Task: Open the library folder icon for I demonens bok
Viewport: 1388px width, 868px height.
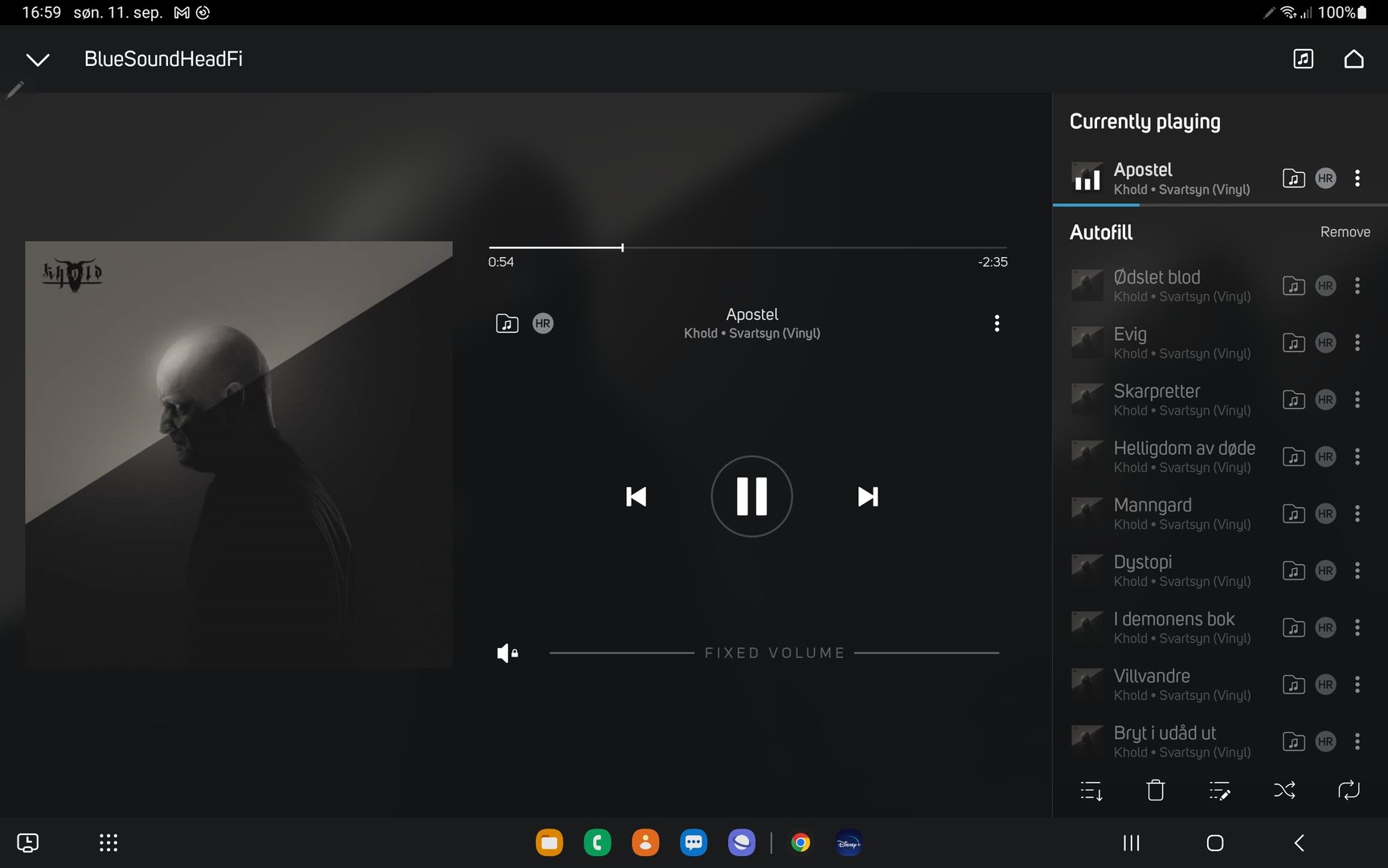Action: click(1293, 628)
